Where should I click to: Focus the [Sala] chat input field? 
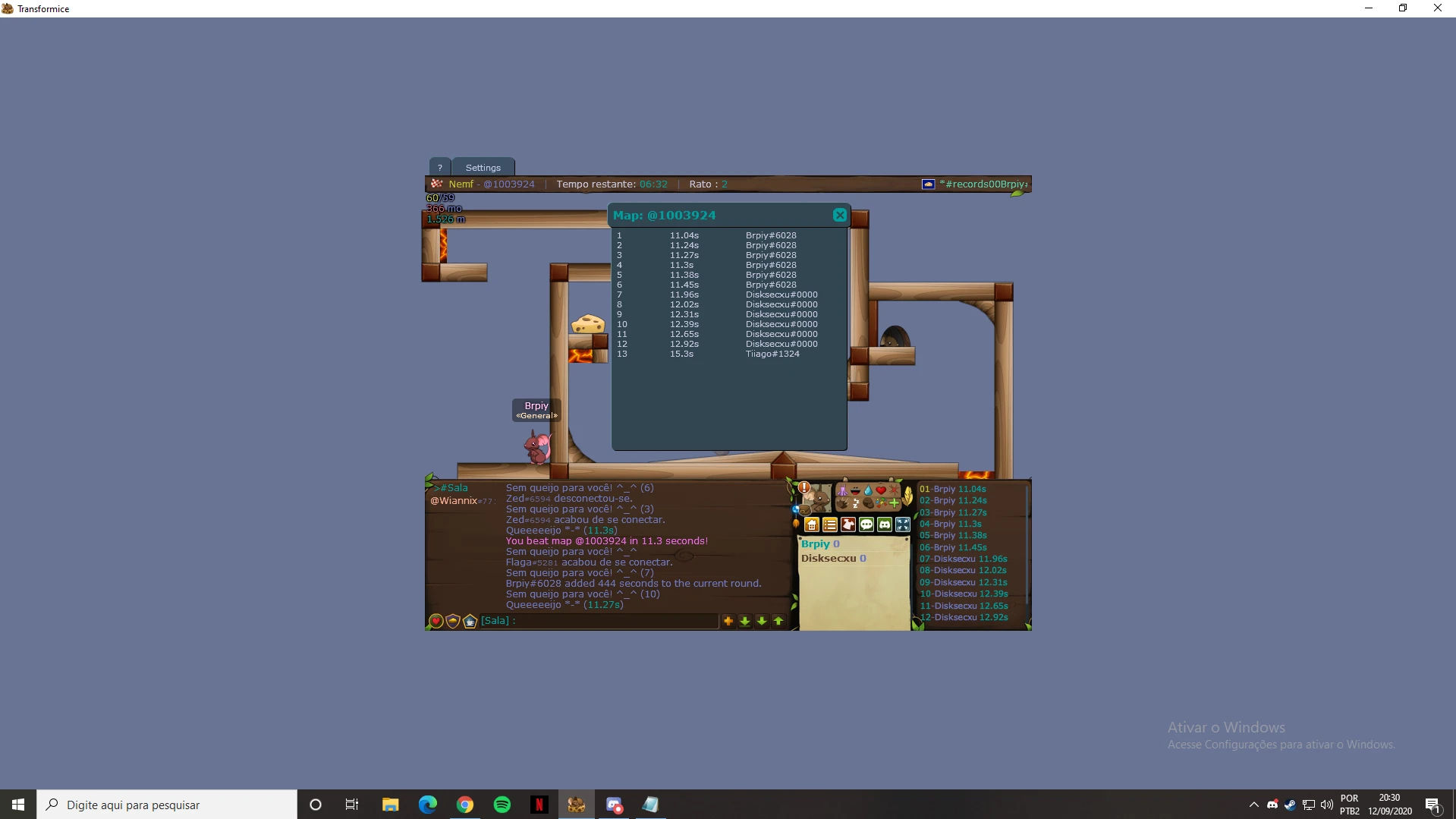pos(599,621)
